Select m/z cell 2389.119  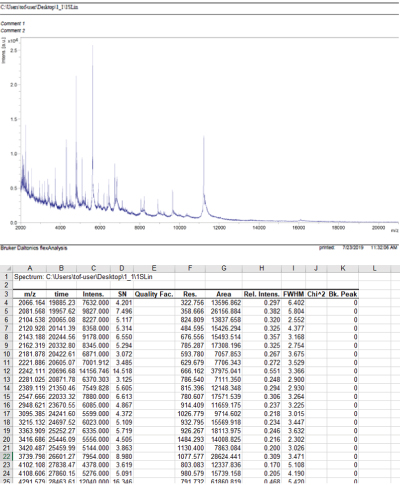coord(30,388)
